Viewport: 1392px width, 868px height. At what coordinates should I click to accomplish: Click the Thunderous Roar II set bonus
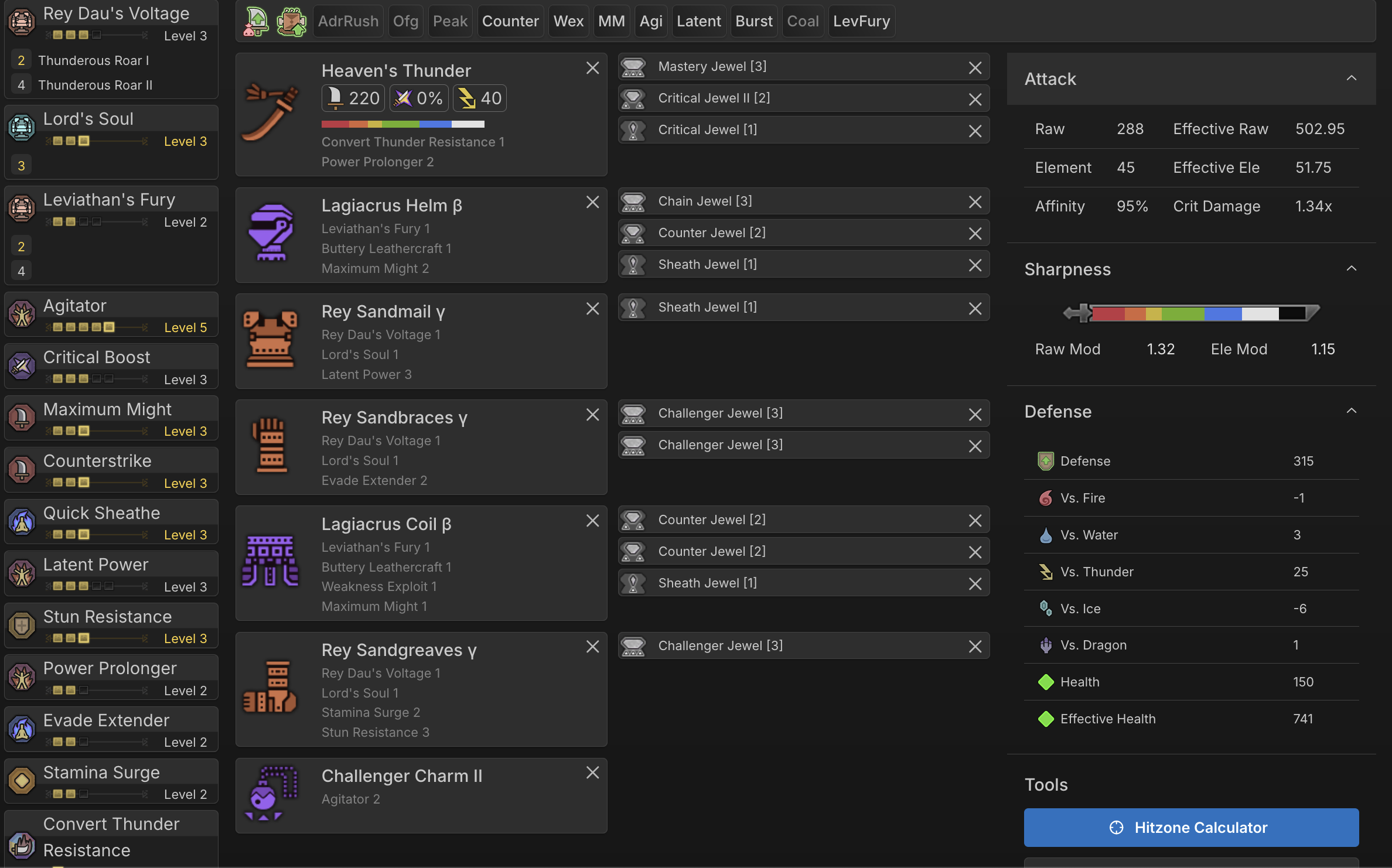[x=95, y=85]
